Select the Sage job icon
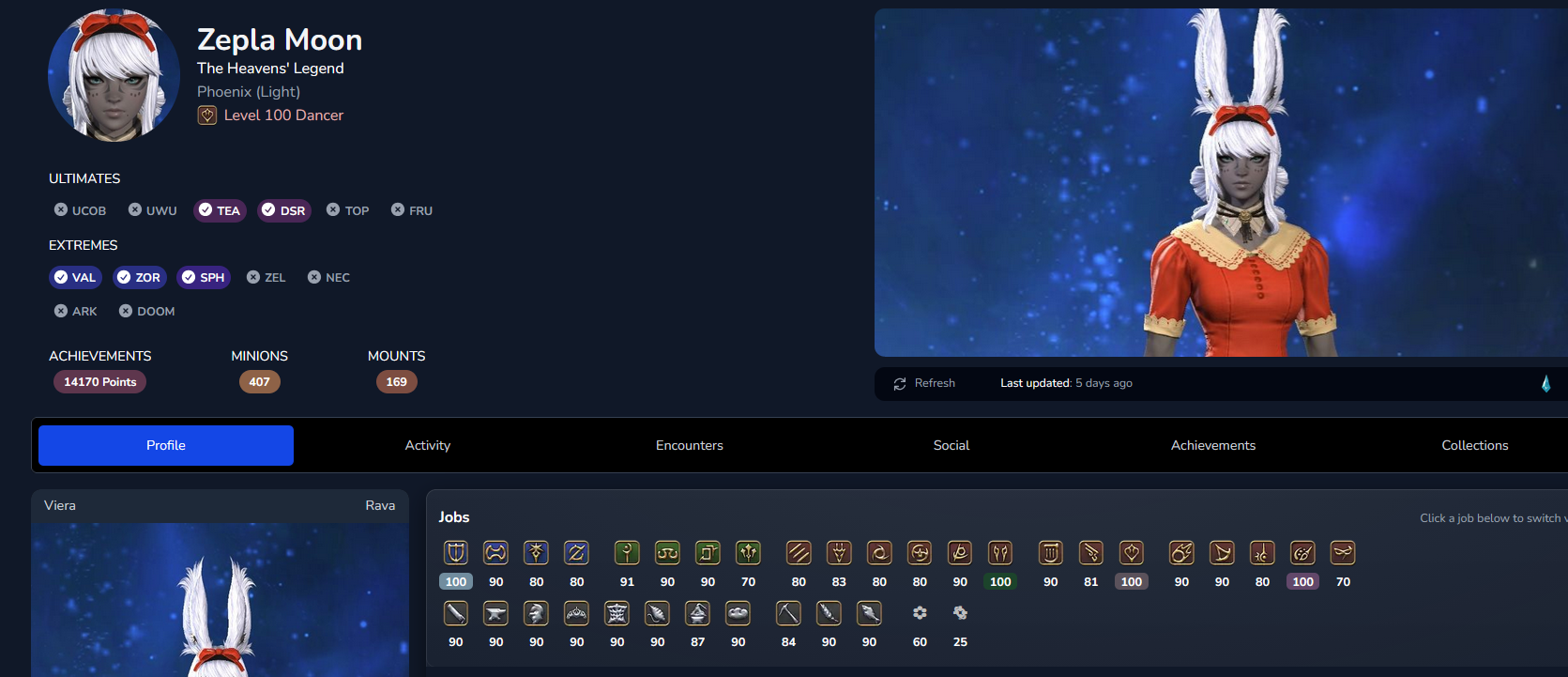Image resolution: width=1568 pixels, height=677 pixels. (748, 552)
